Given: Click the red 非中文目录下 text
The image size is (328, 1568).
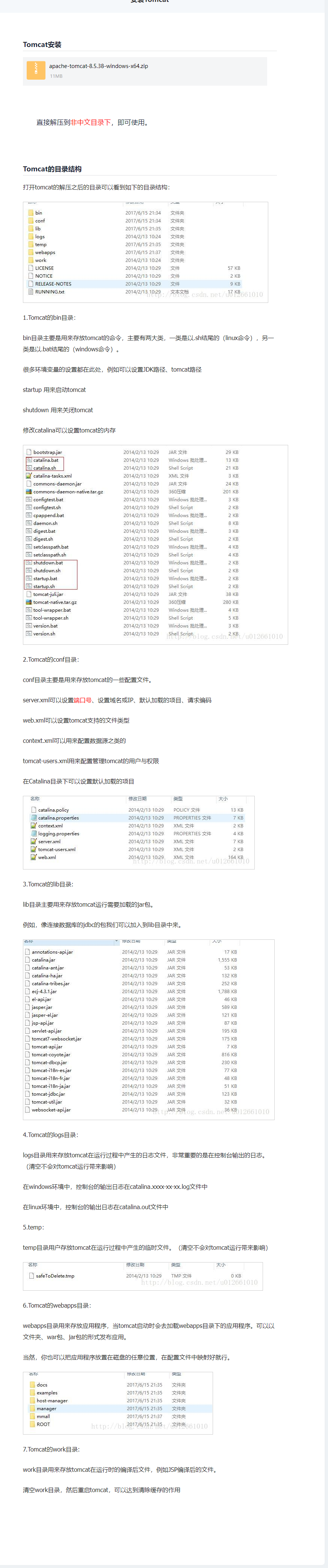Looking at the screenshot, I should 91,122.
